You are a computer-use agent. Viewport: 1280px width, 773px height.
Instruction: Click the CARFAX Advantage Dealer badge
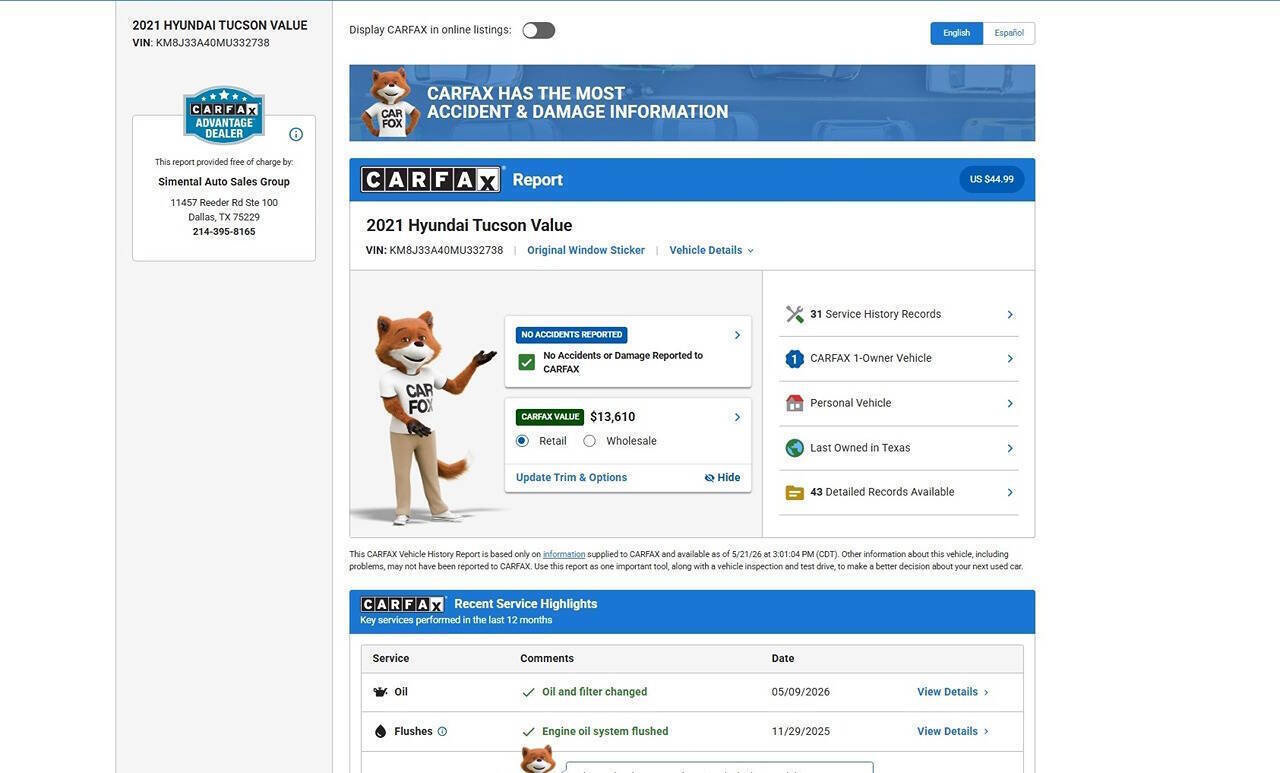click(x=224, y=114)
